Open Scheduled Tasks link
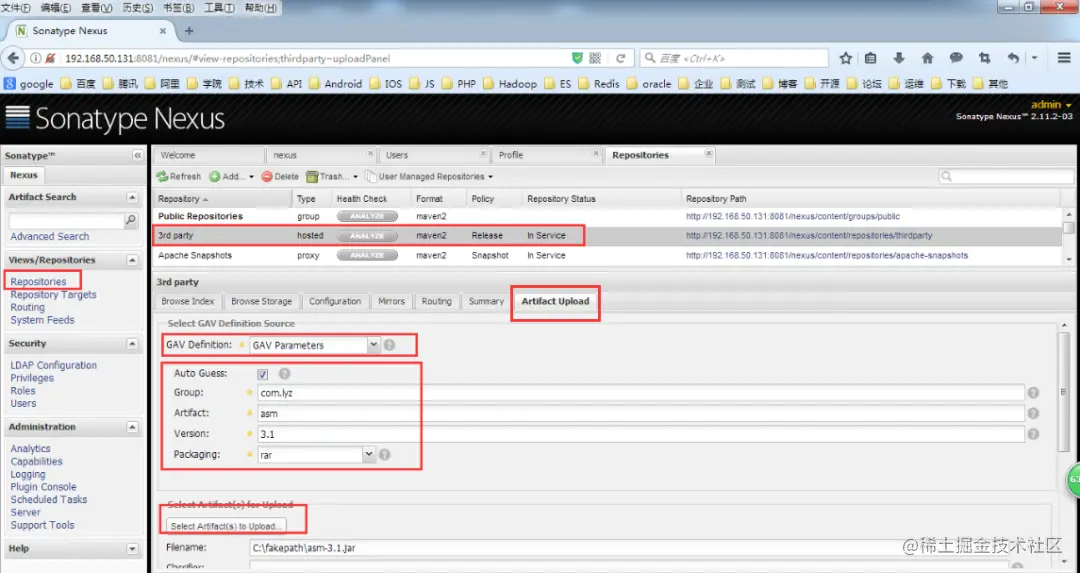The height and width of the screenshot is (573, 1080). coord(49,500)
